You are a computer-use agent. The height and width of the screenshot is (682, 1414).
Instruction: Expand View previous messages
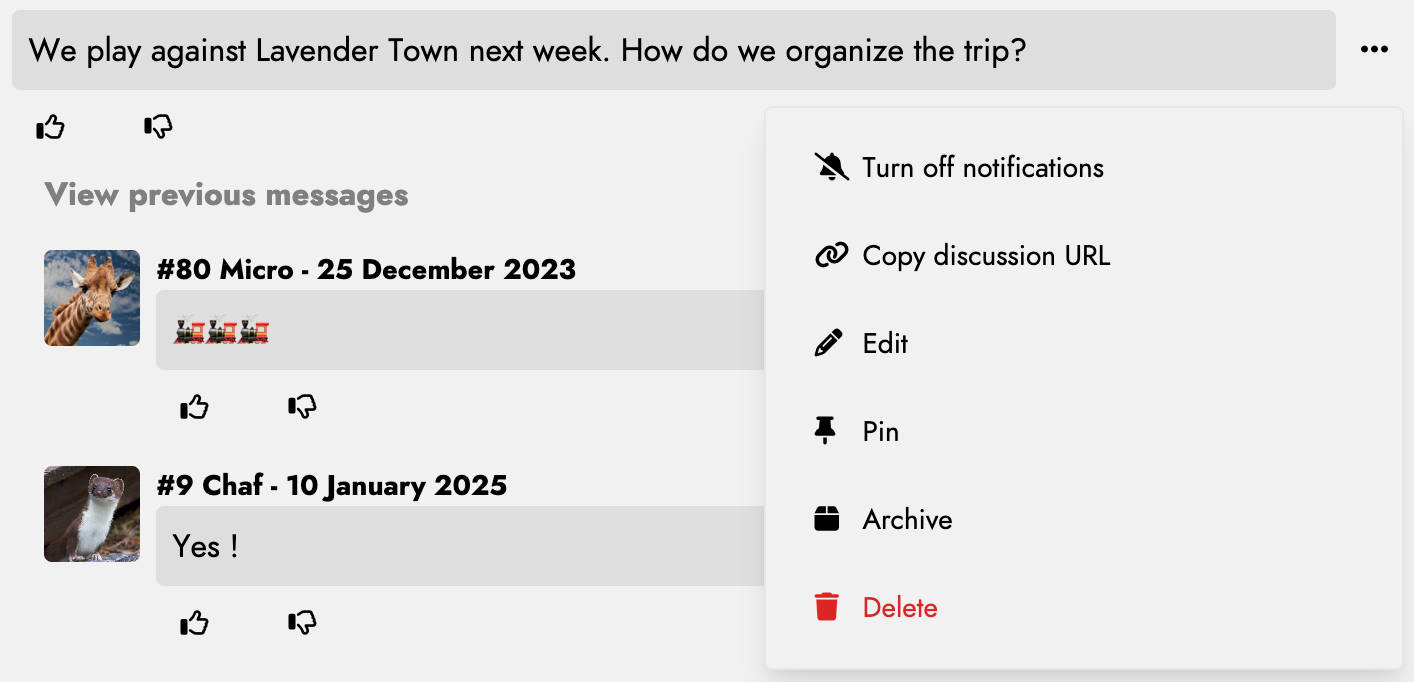click(226, 195)
